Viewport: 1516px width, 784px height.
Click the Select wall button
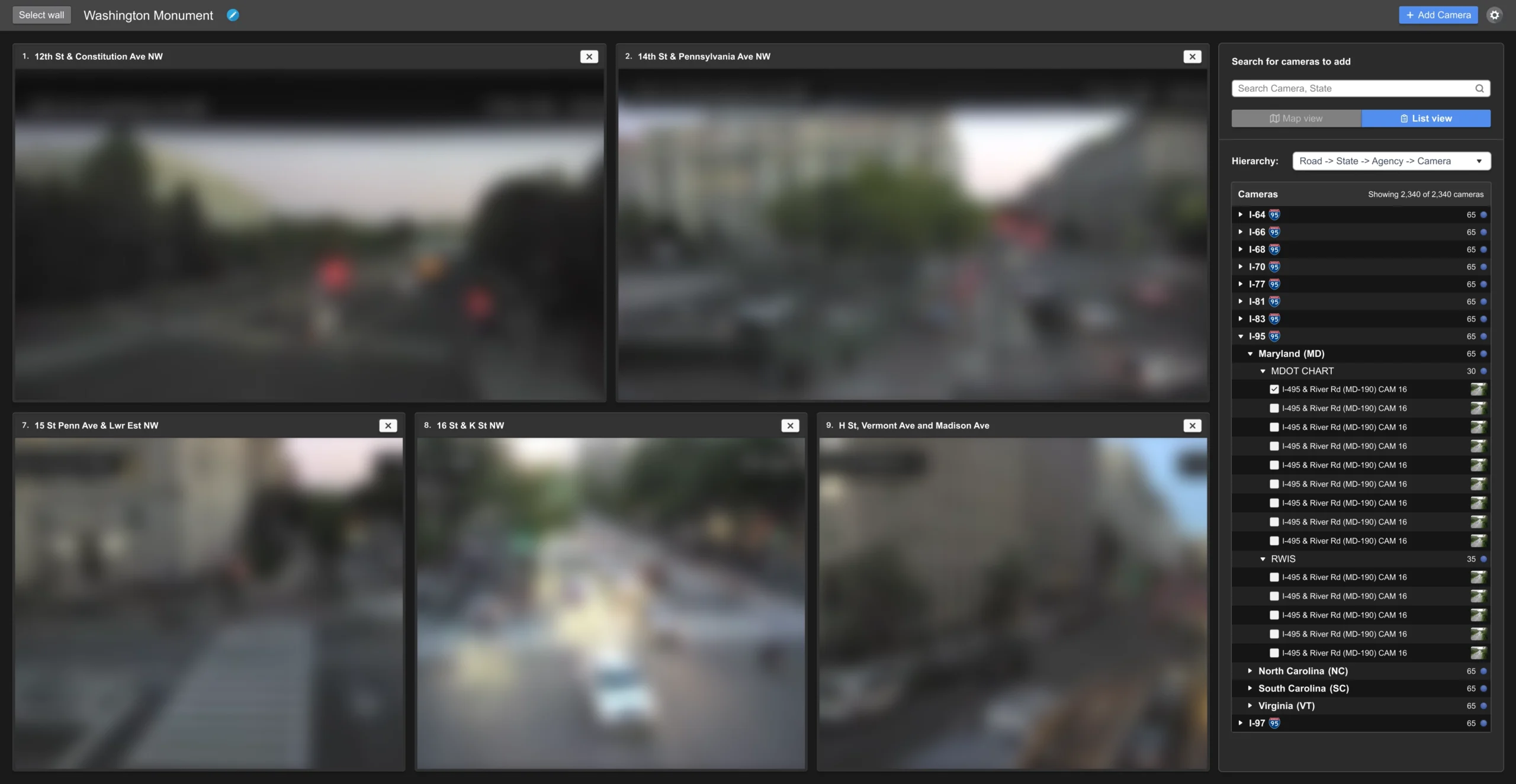click(x=41, y=15)
